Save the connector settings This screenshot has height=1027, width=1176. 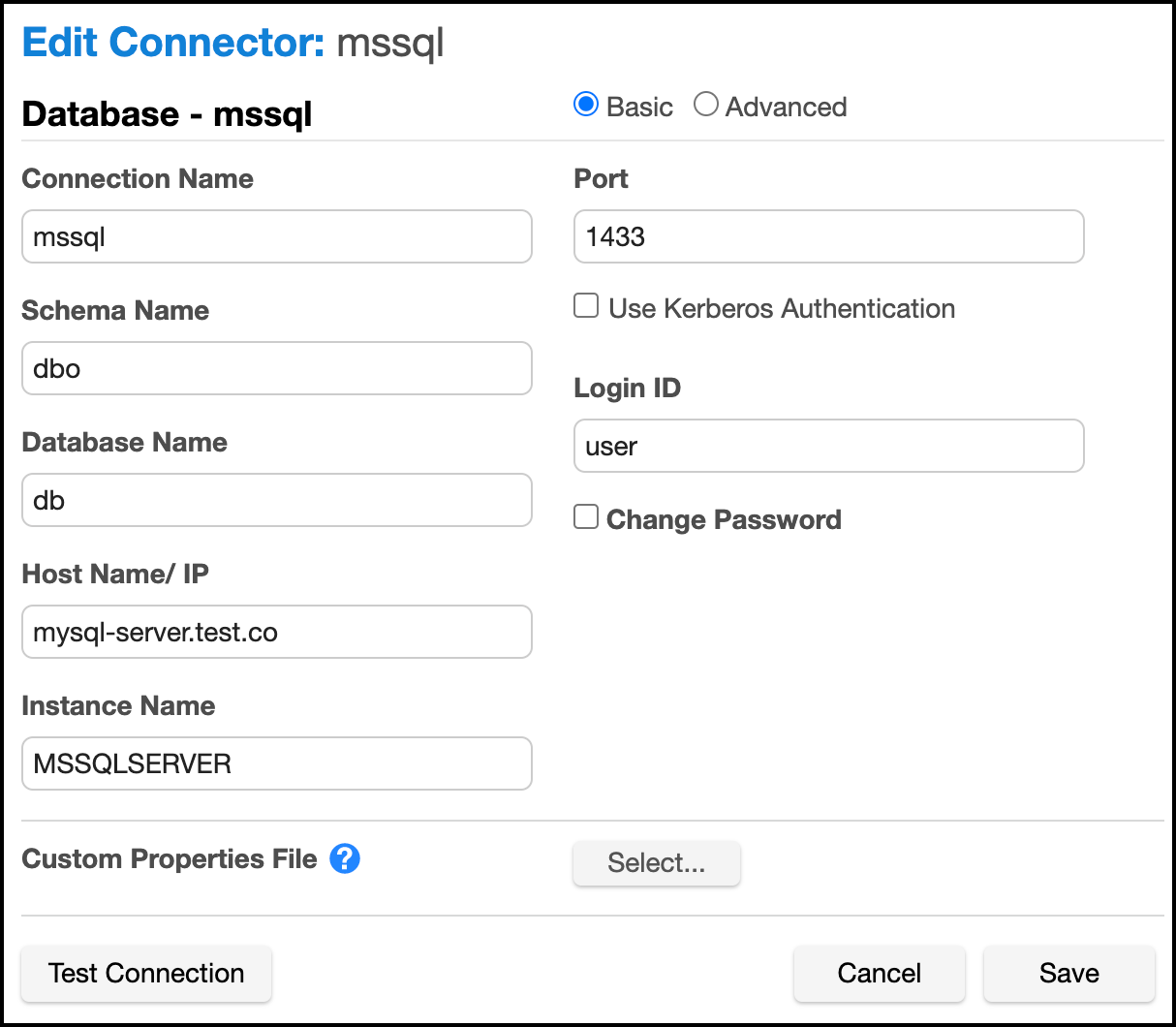coord(1068,973)
